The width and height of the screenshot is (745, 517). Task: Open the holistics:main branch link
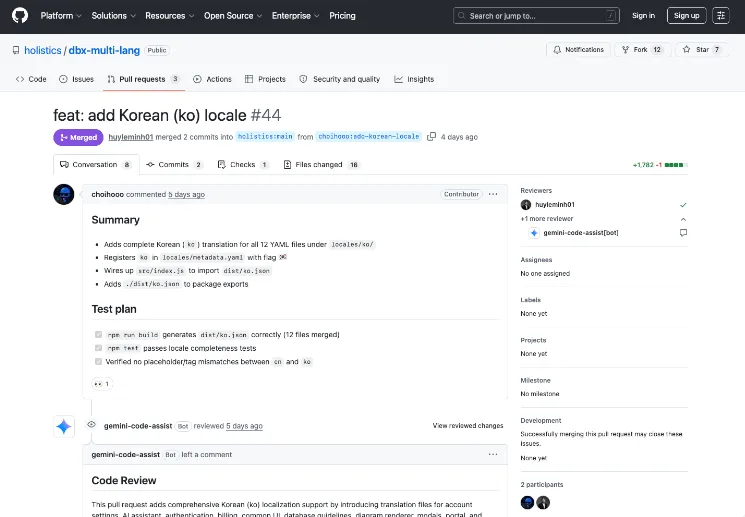[x=265, y=137]
